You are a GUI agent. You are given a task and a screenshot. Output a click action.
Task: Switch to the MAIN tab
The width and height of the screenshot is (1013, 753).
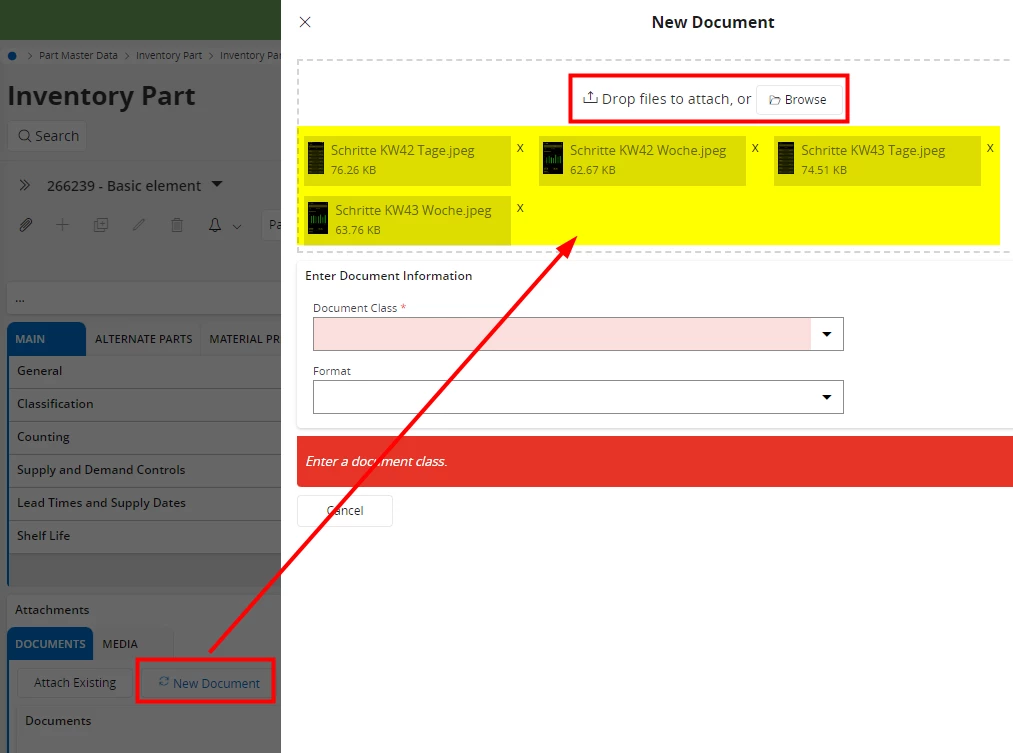(47, 339)
